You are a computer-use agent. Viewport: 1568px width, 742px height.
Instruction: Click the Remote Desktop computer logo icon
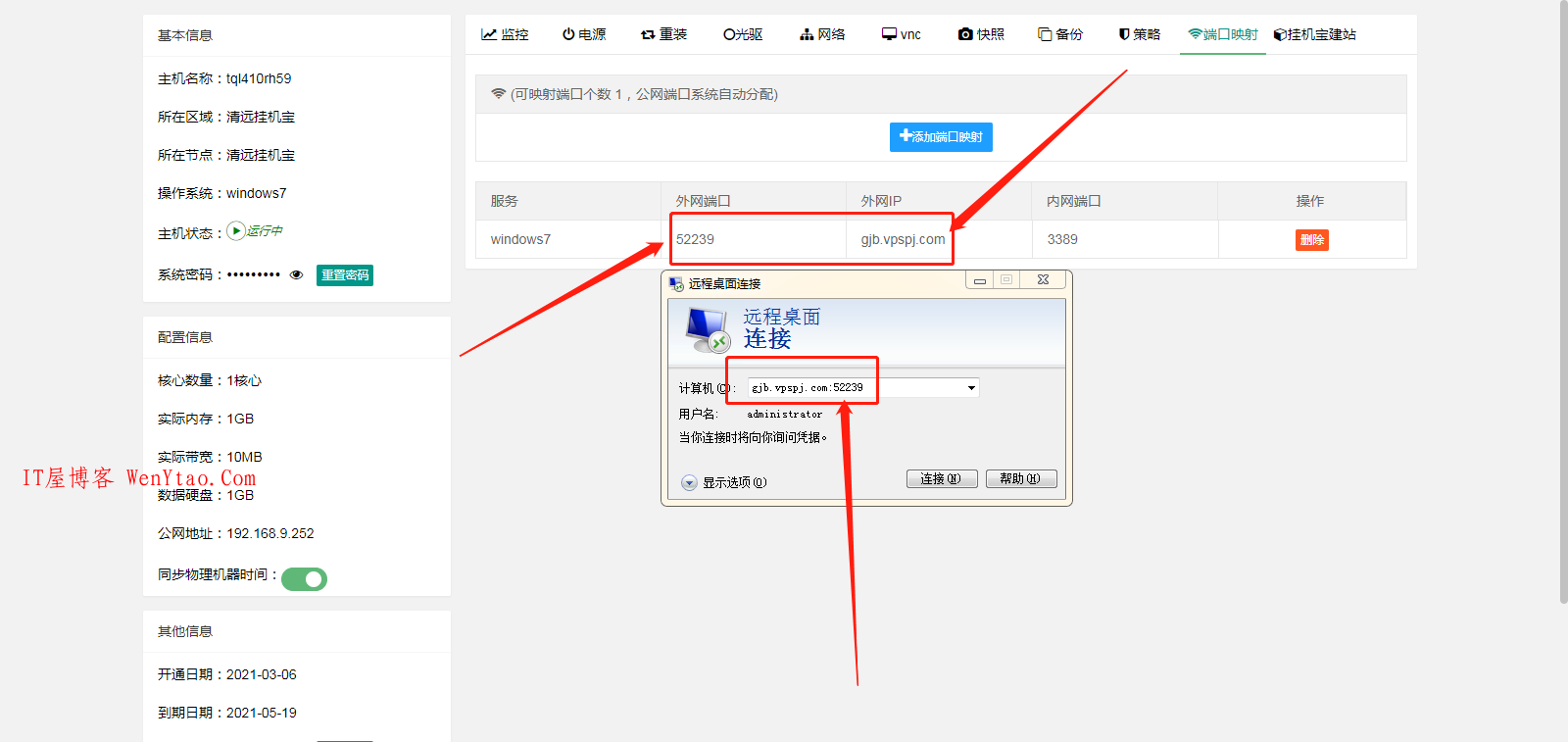(709, 330)
